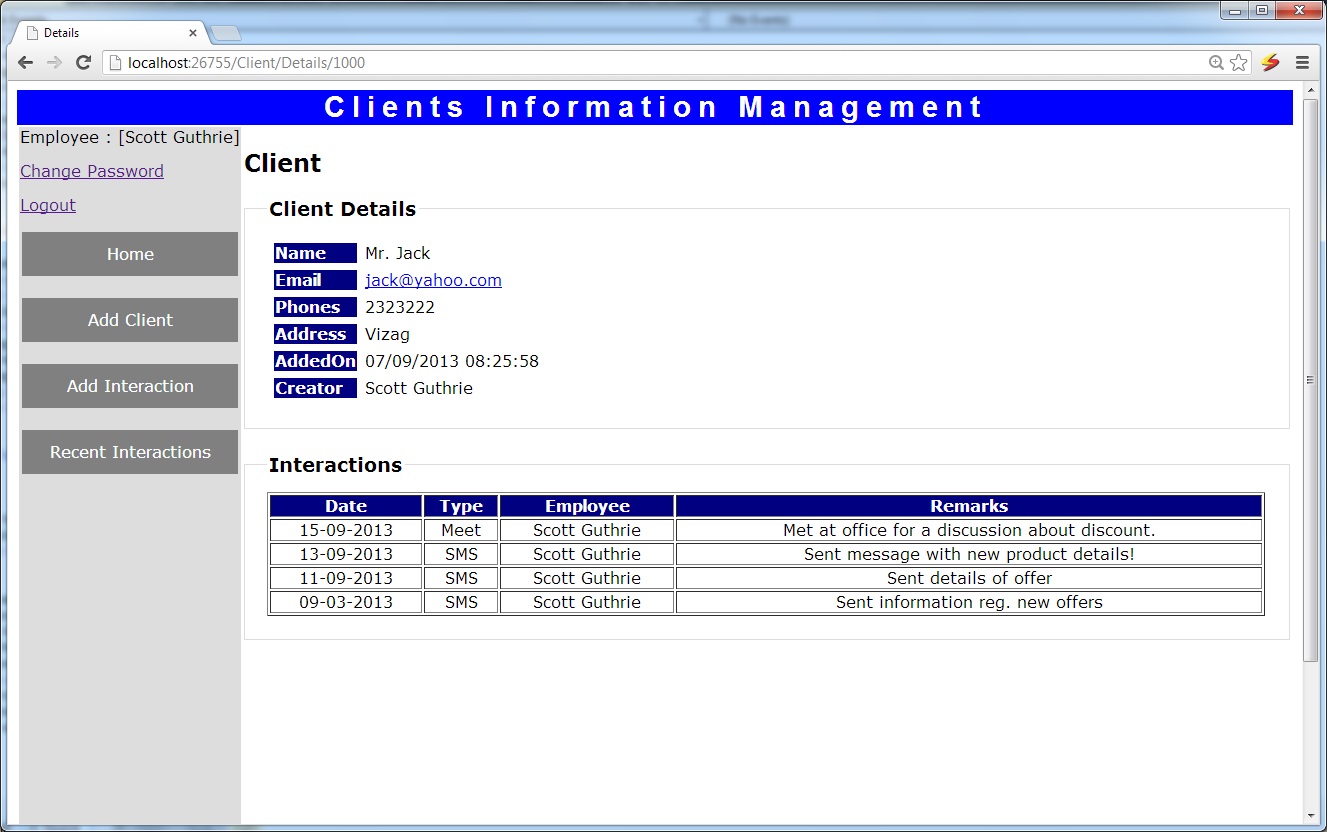Screen dimensions: 1327x832
Task: Close the Details tab with its X
Action: point(193,33)
